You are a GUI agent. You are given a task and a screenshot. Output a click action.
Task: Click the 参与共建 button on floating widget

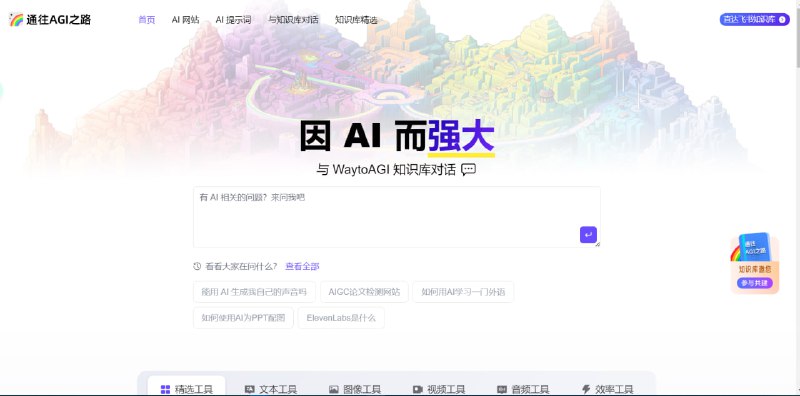point(755,283)
